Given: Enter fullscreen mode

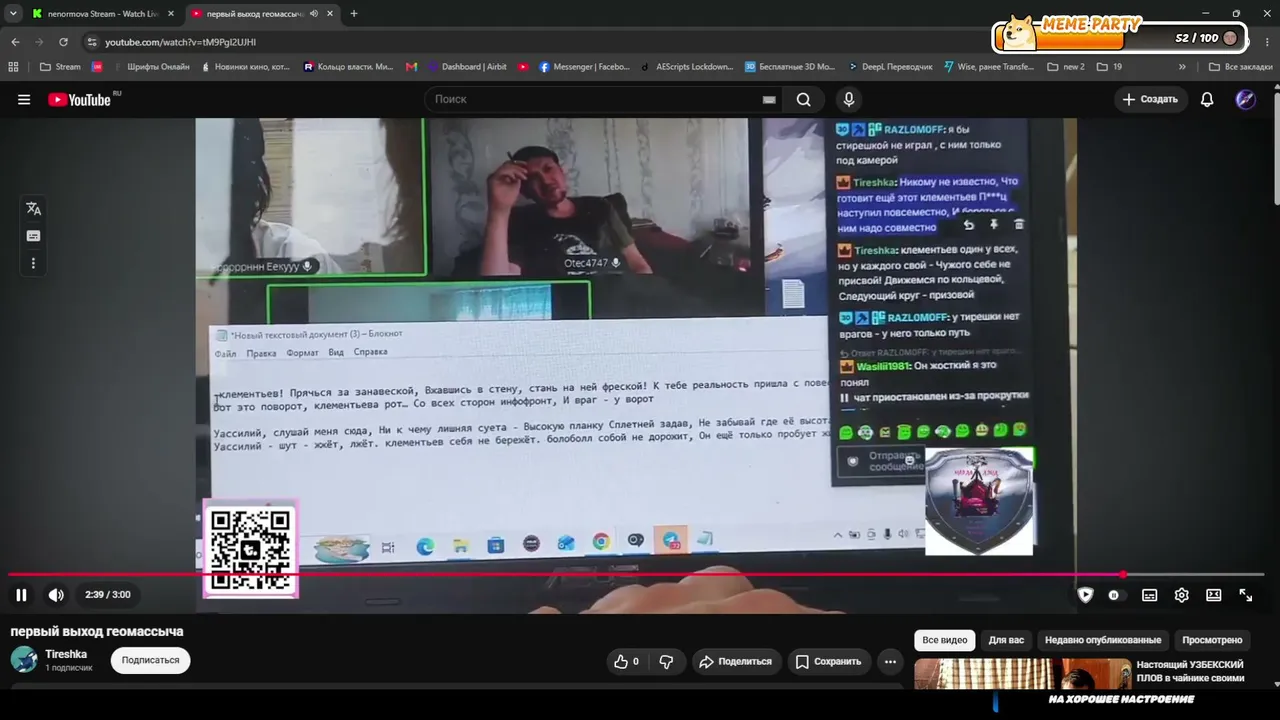Looking at the screenshot, I should (x=1246, y=595).
